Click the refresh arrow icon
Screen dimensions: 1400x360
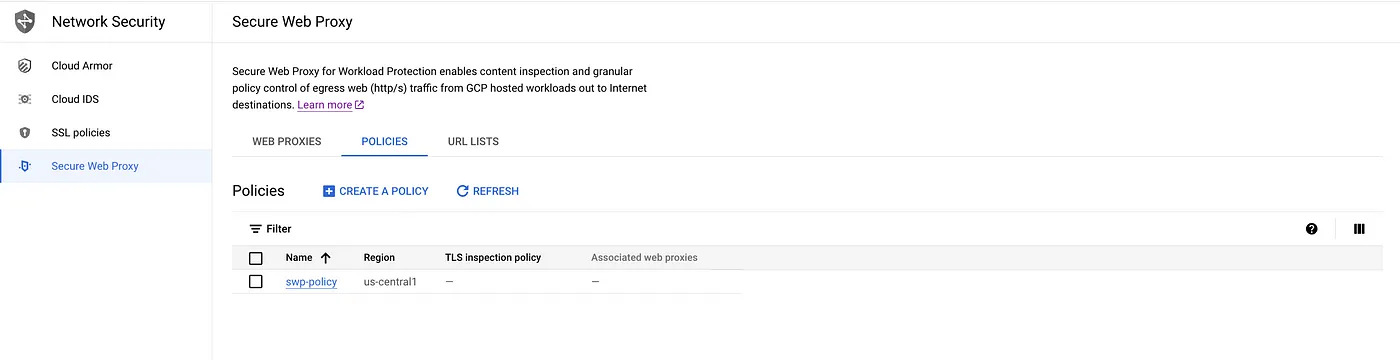[462, 191]
